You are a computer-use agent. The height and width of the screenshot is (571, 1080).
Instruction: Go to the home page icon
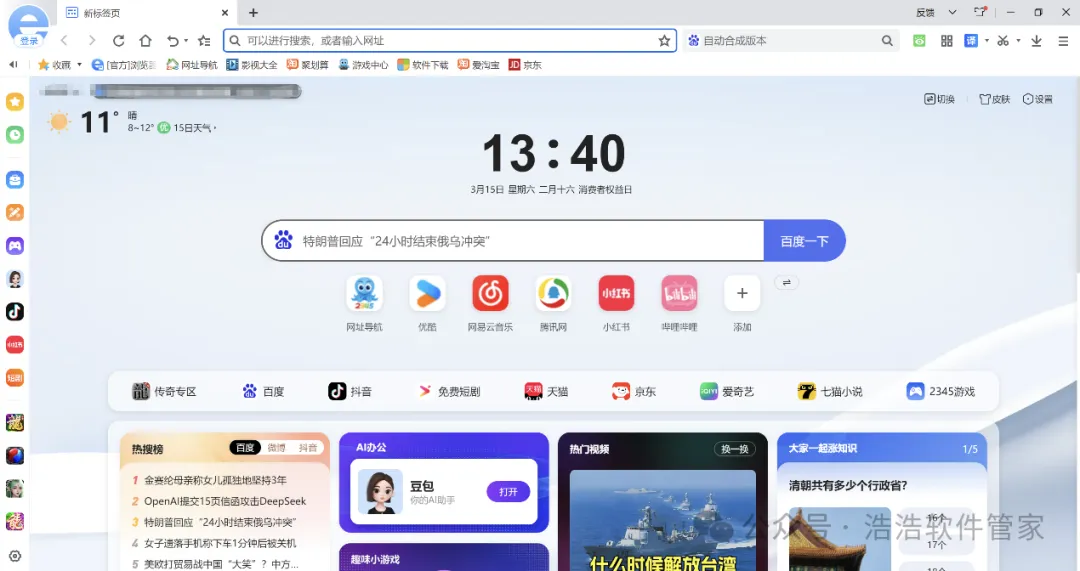point(145,41)
